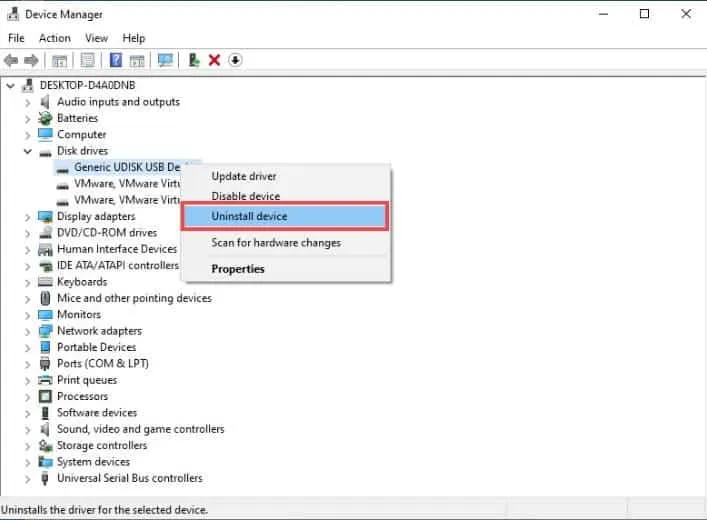The width and height of the screenshot is (707, 520).
Task: Click the Show/Hide console tree icon
Action: coord(59,60)
